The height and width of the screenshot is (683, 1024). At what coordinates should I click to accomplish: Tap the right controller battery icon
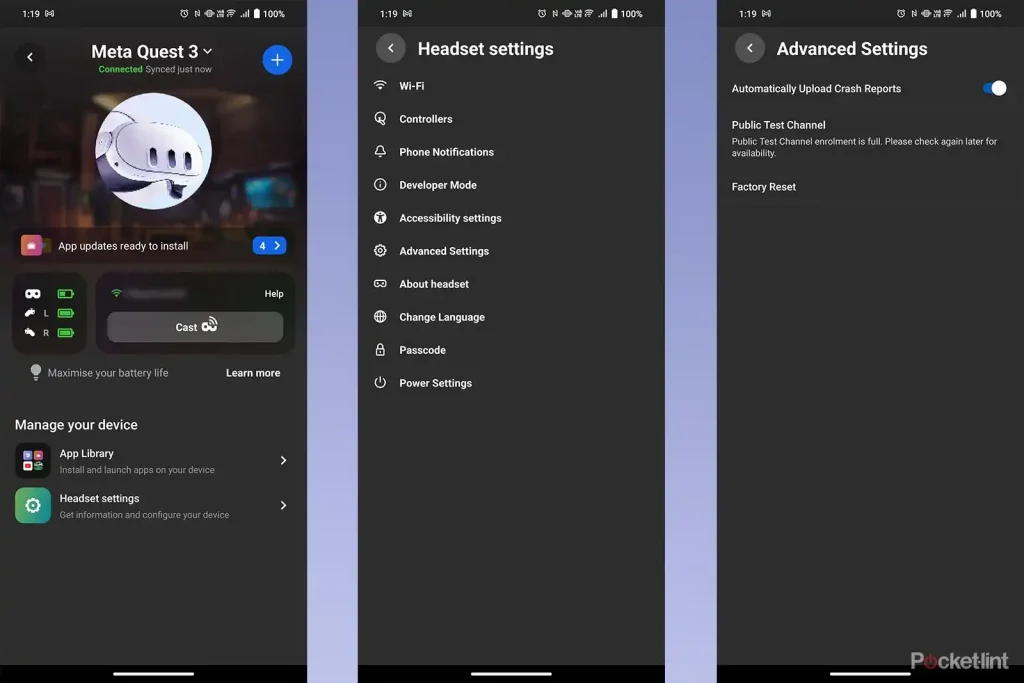click(x=65, y=333)
